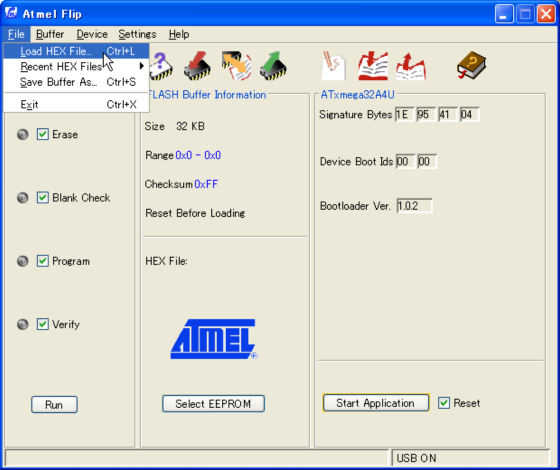Screen dimensions: 560x470
Task: Uncheck the Erase checkbox
Action: coord(43,134)
